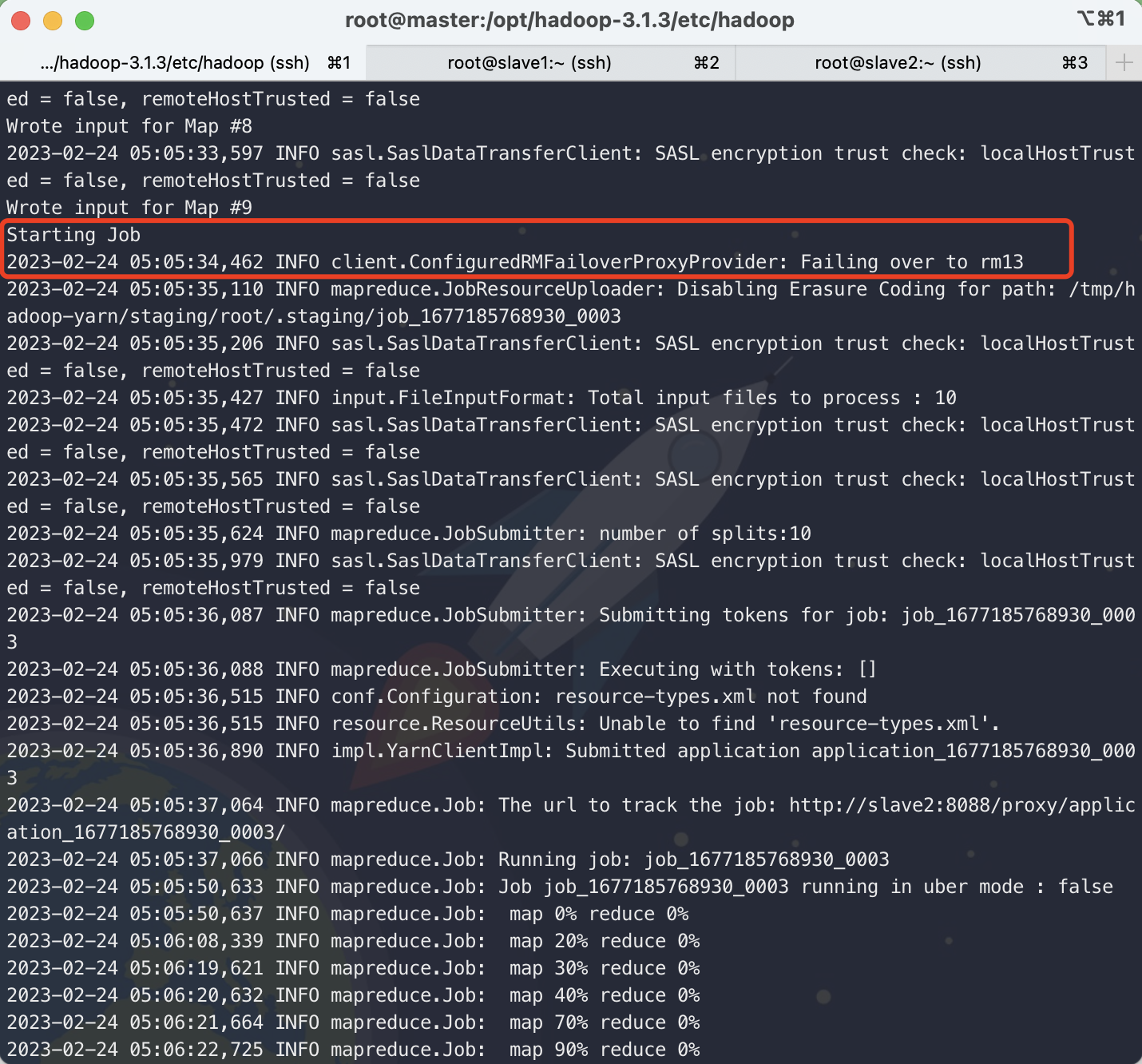1142x1064 pixels.
Task: Click the "Unable to find 'resource-types.xml'" line
Action: pos(503,724)
